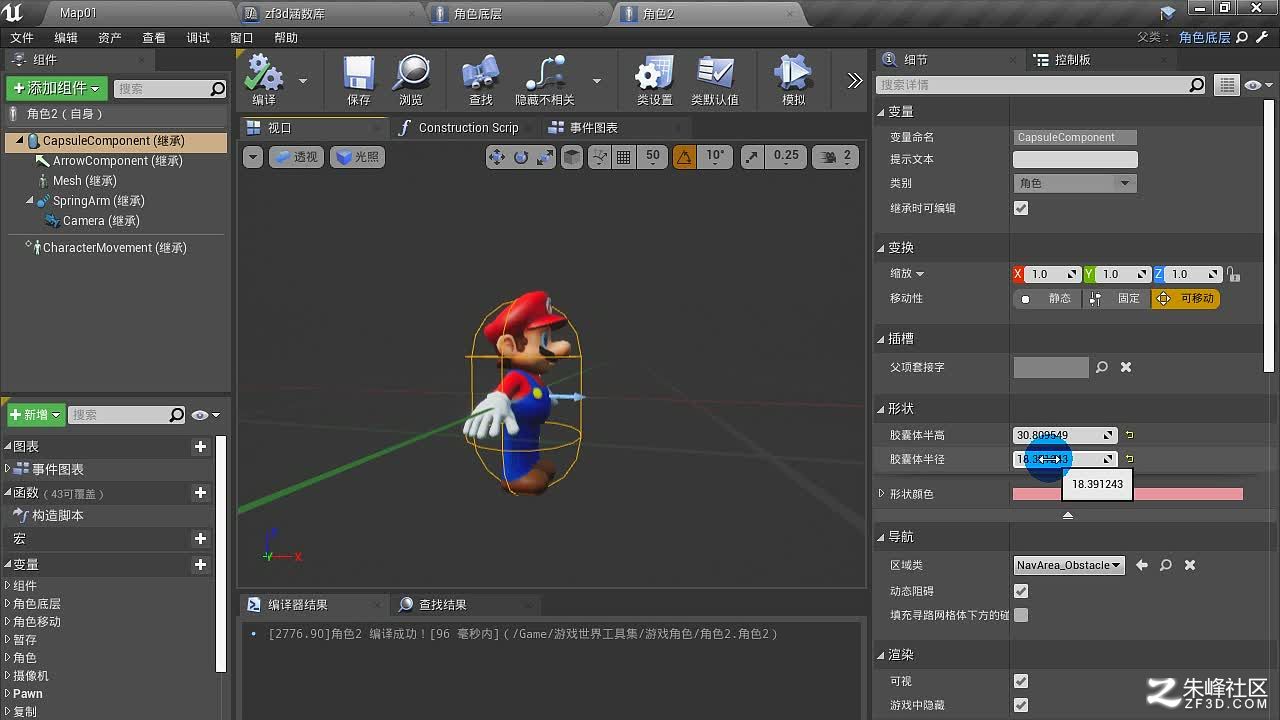Select Mesh (继承) component

click(x=84, y=181)
